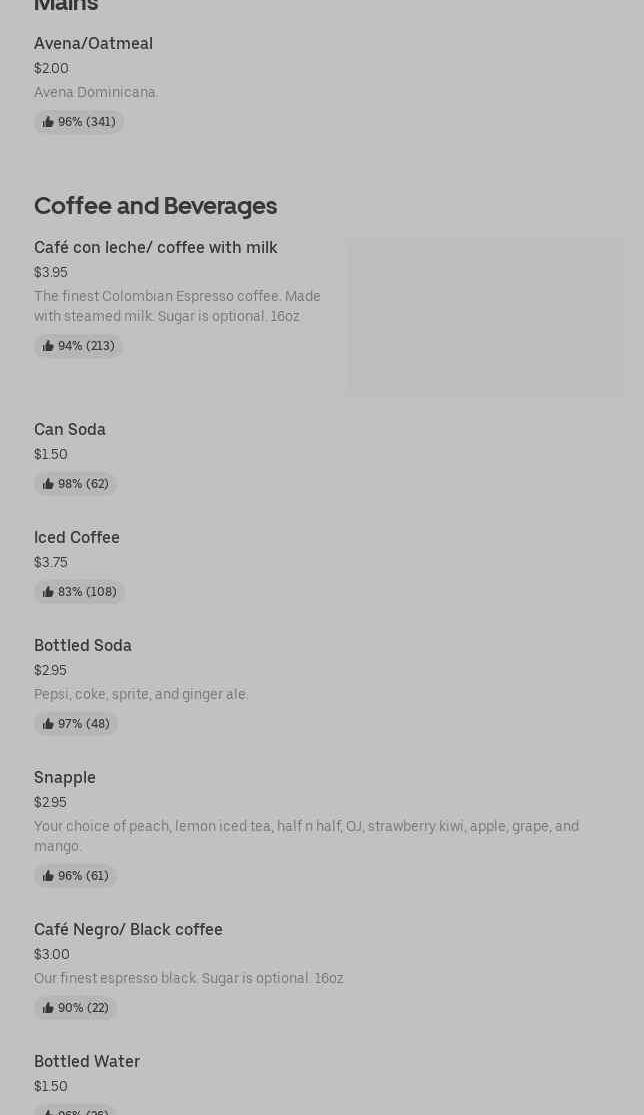This screenshot has height=1115, width=644.
Task: Click the Coffee and Beverages heading
Action: [x=155, y=205]
